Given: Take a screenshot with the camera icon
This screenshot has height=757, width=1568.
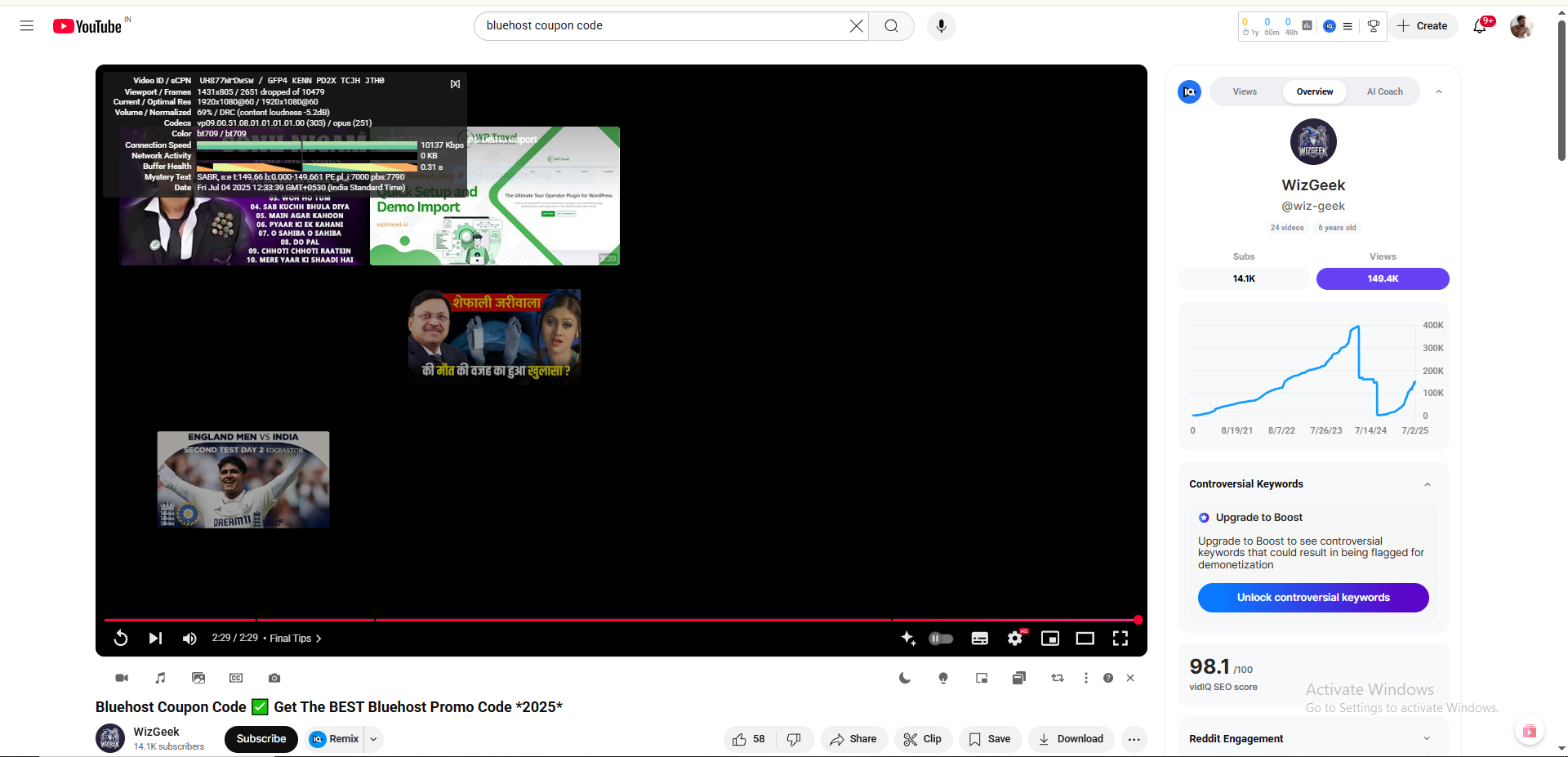Looking at the screenshot, I should [x=274, y=678].
